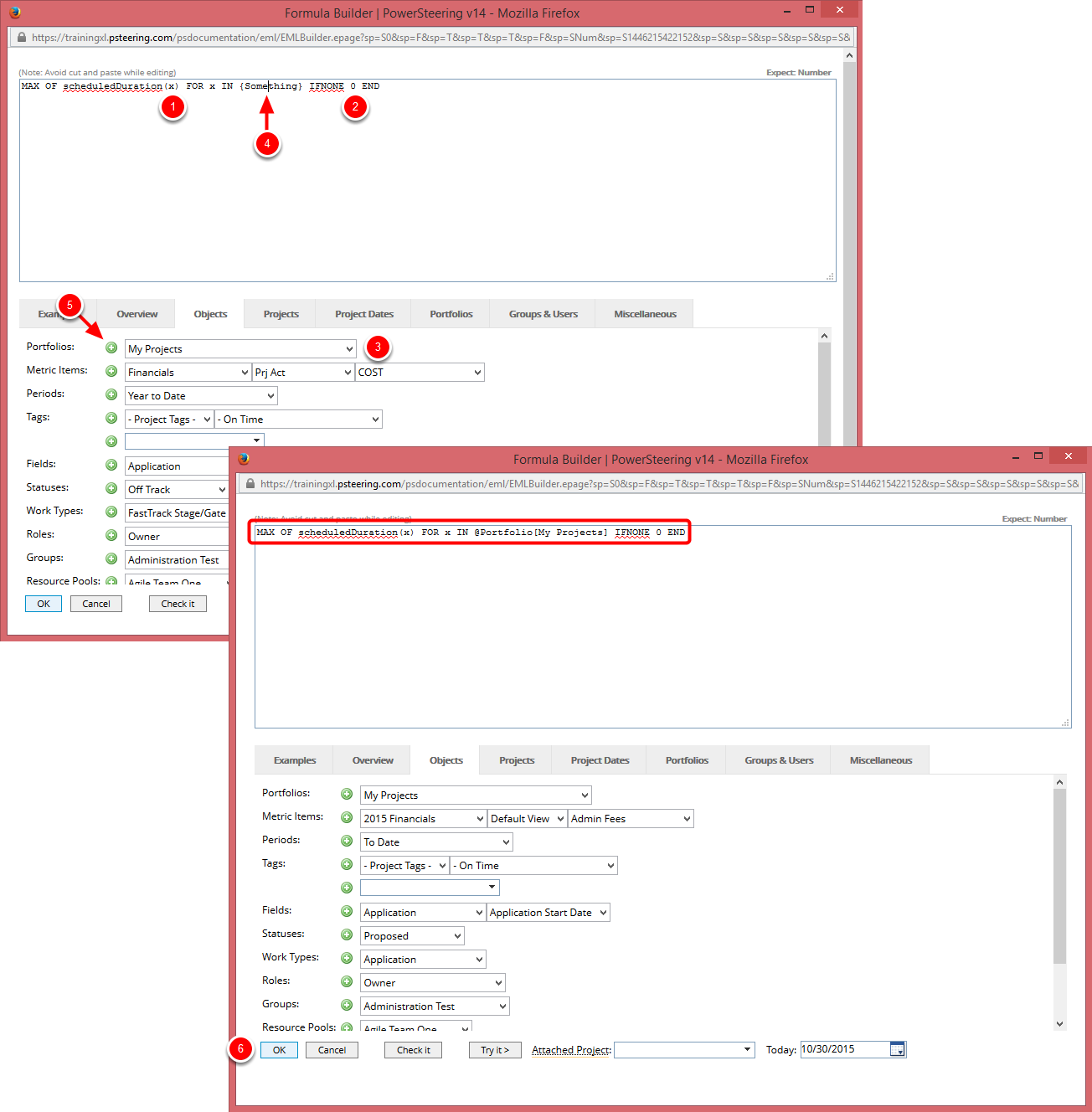This screenshot has width=1092, height=1112.
Task: Switch to Projects tab in front window
Action: tap(517, 760)
